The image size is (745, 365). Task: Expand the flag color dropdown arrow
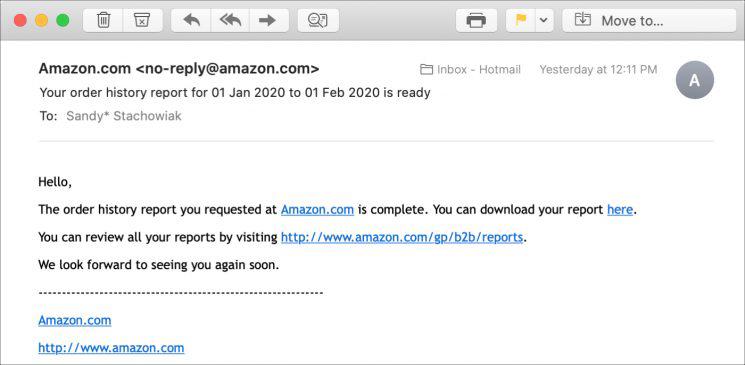(x=544, y=20)
